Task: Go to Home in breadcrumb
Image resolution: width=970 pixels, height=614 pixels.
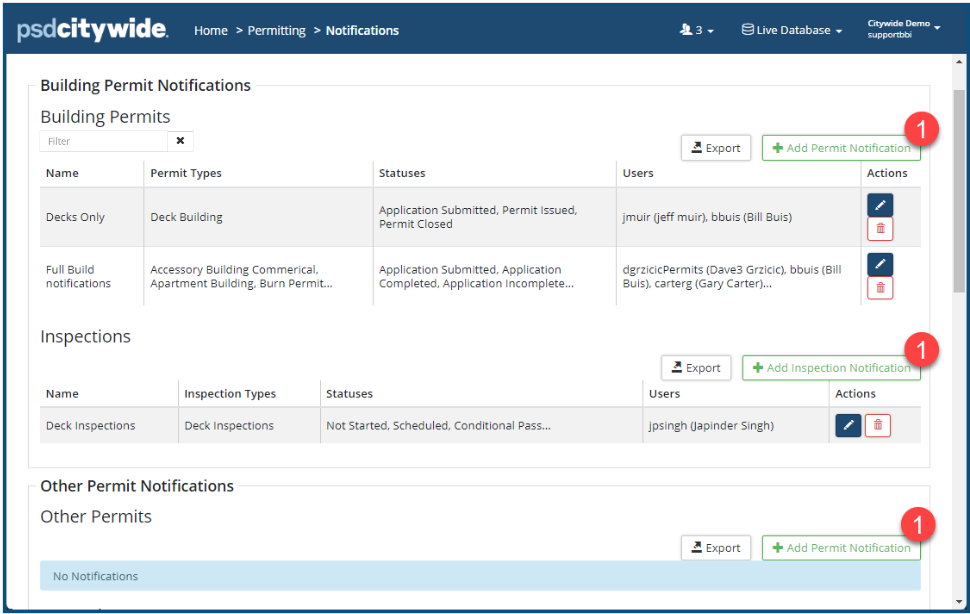Action: [211, 31]
